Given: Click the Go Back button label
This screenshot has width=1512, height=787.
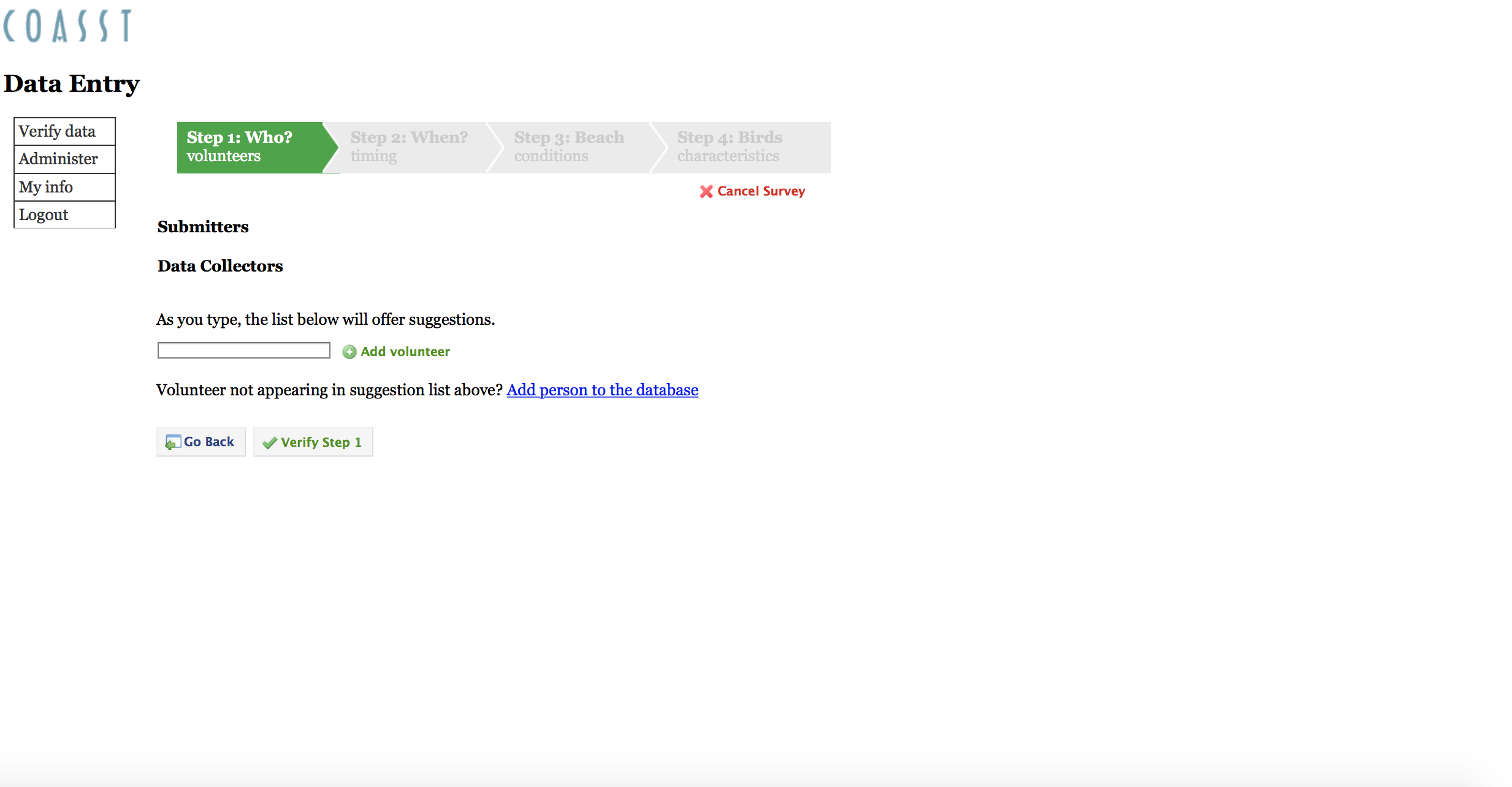Looking at the screenshot, I should point(209,442).
